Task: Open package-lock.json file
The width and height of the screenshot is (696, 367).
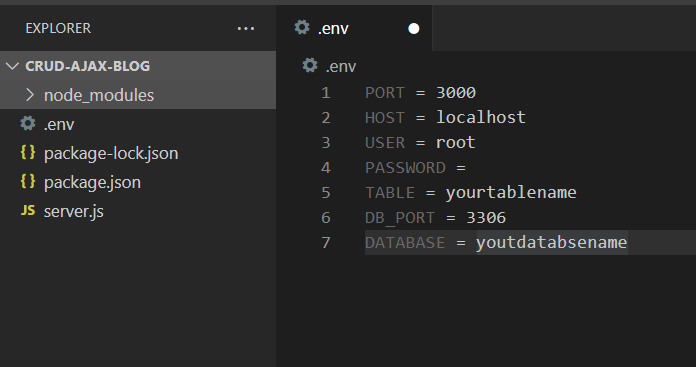Action: click(111, 153)
